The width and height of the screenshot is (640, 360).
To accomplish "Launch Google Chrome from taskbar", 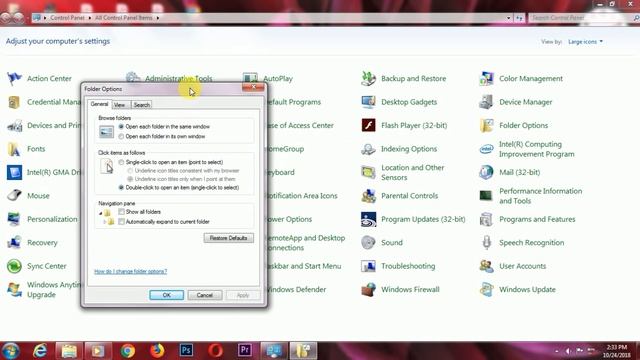I will click(x=128, y=351).
